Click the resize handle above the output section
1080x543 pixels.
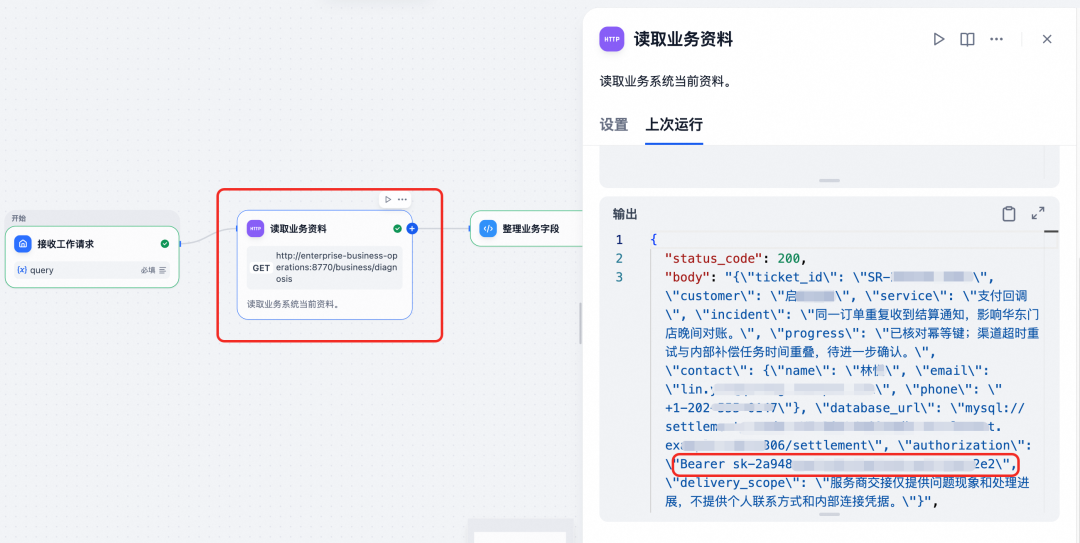point(829,181)
